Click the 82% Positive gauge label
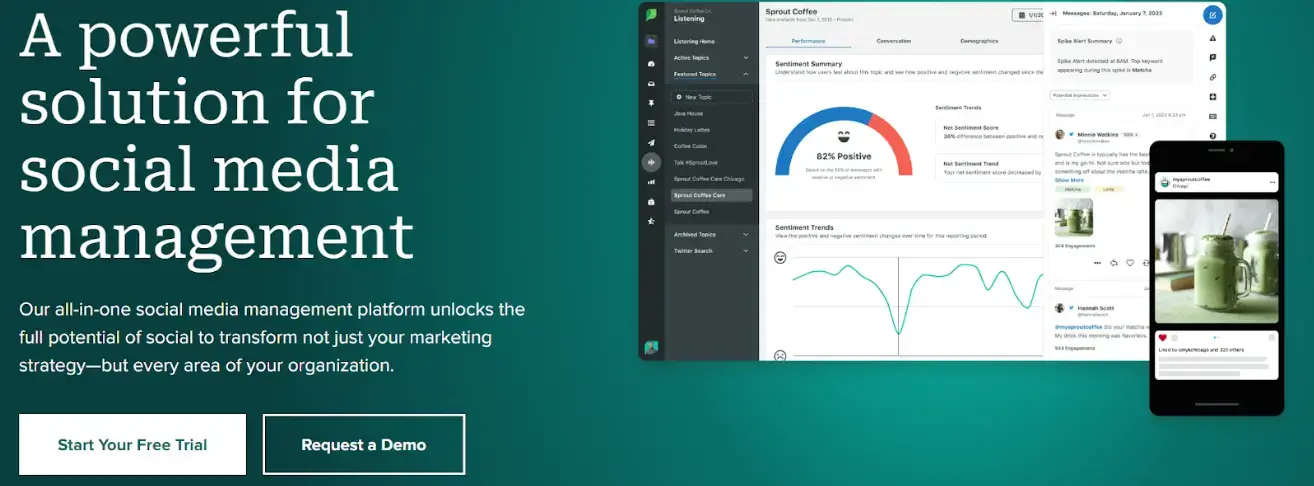 [843, 157]
